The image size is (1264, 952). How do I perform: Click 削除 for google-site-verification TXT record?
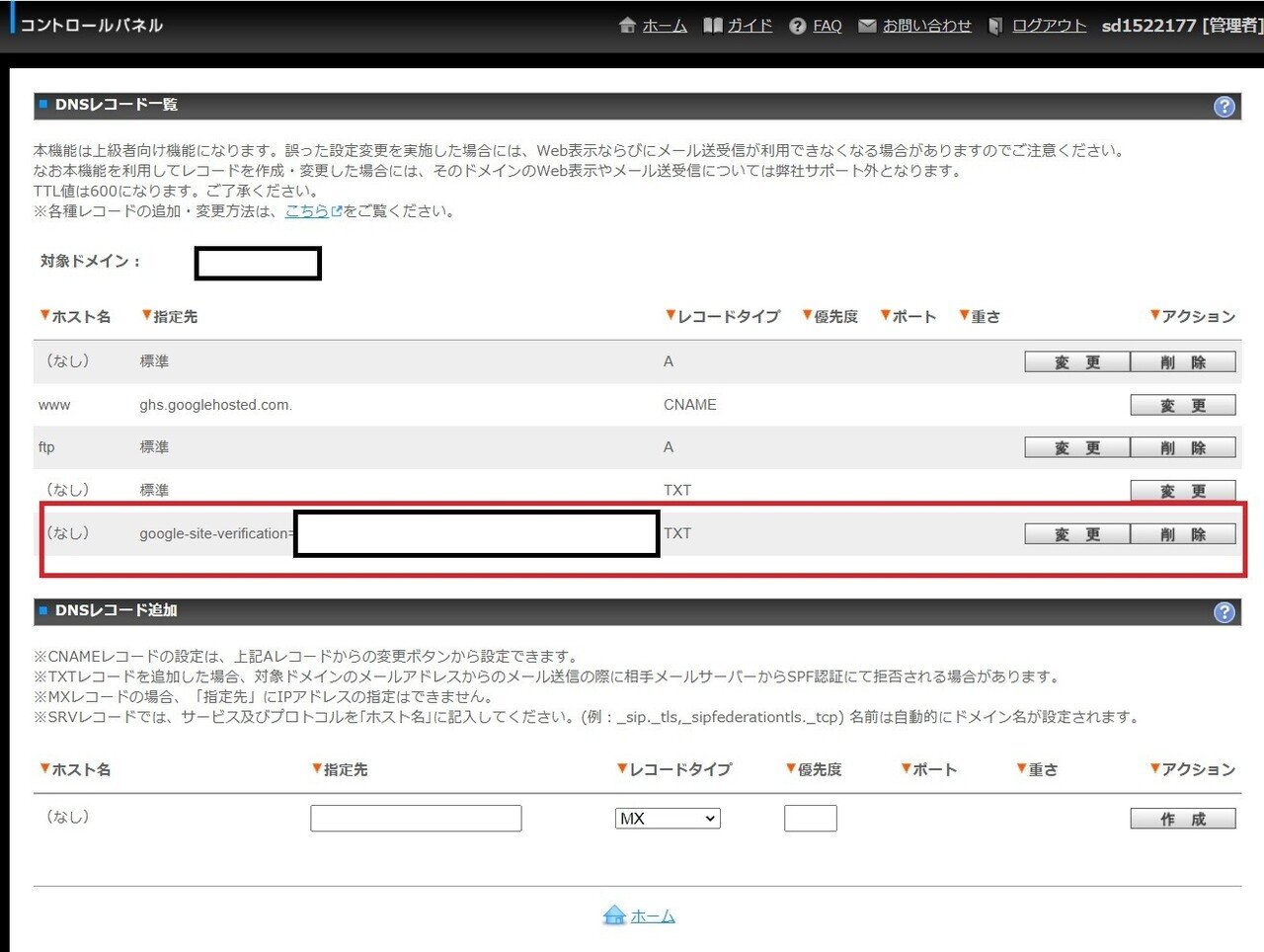click(1183, 534)
